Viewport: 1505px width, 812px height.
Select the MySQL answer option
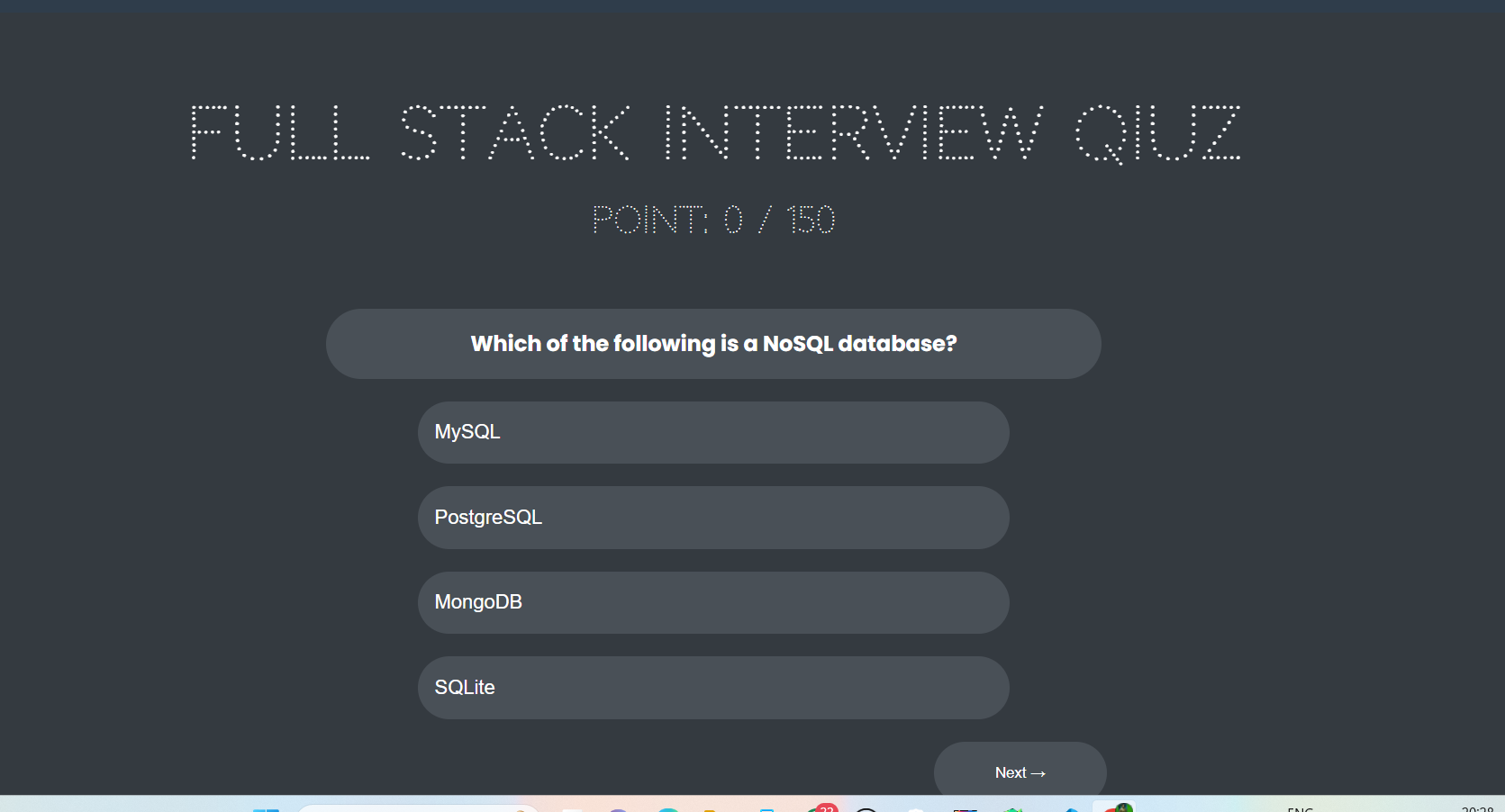pyautogui.click(x=713, y=432)
